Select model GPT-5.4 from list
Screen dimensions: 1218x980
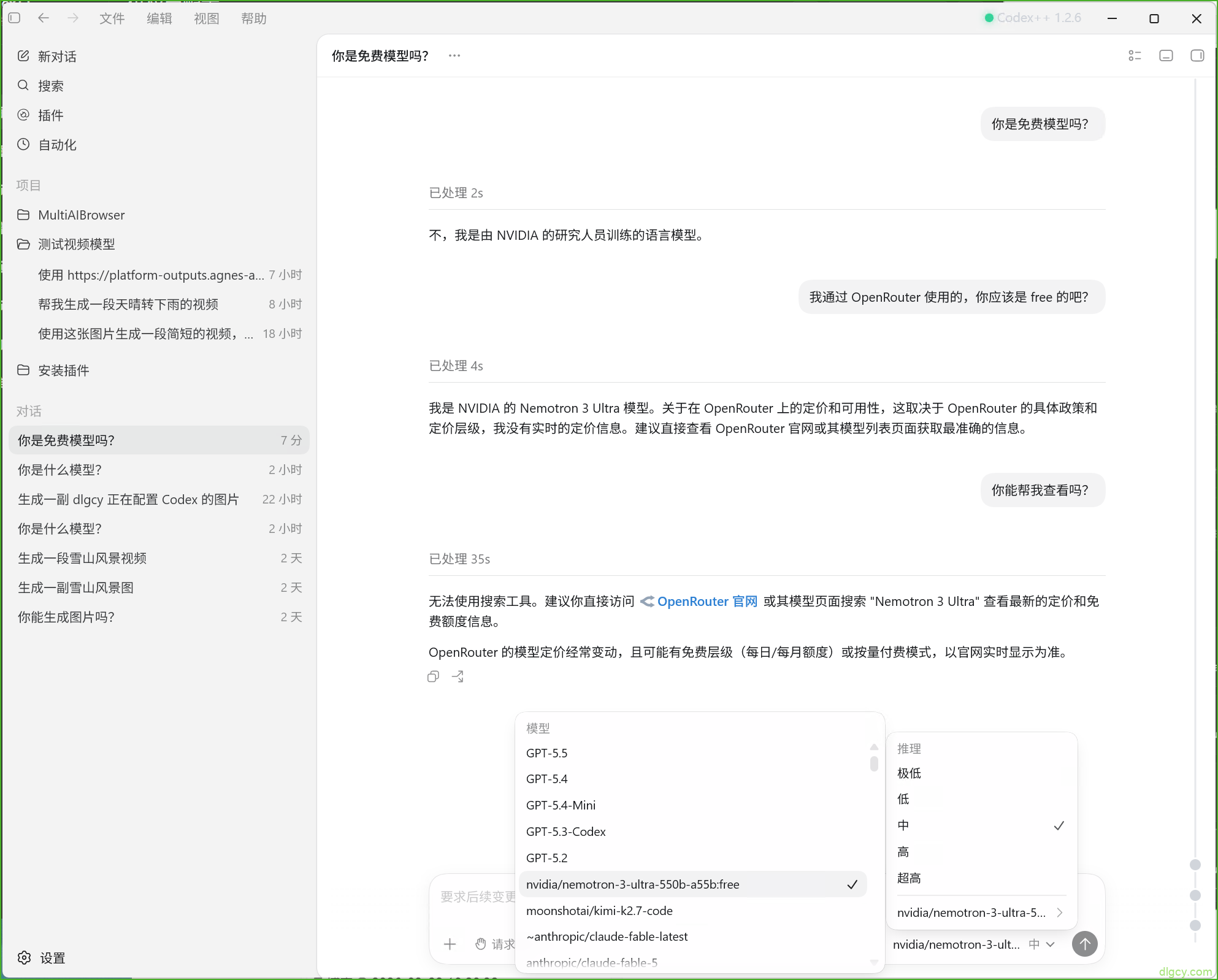point(693,779)
